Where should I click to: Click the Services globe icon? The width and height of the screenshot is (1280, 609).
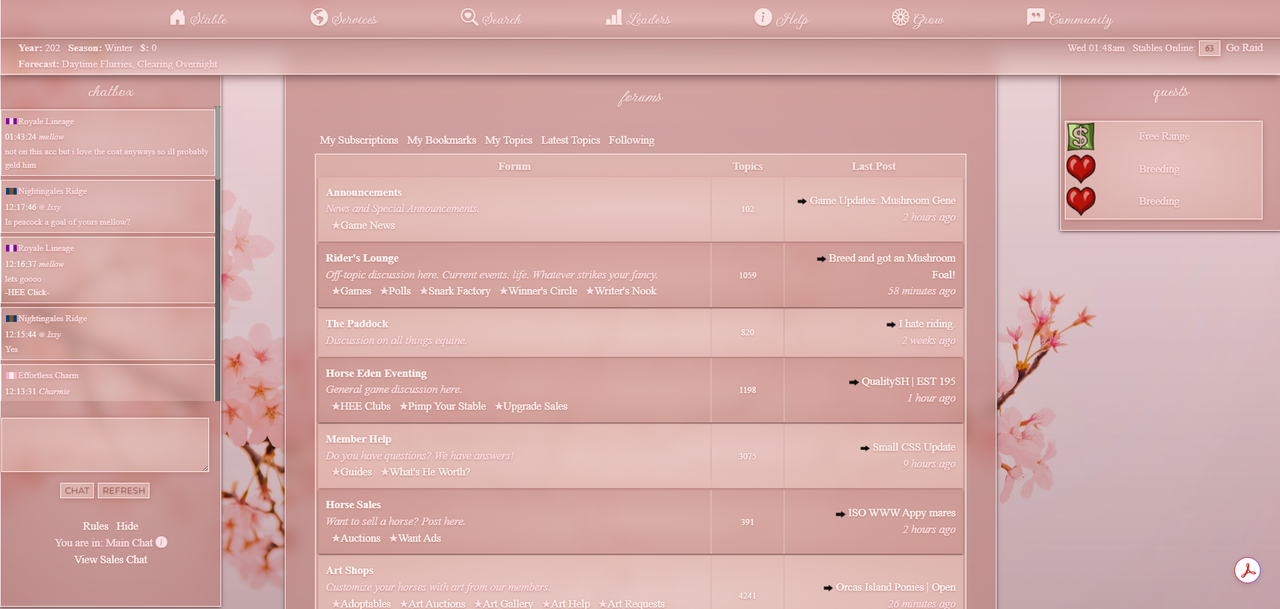[x=319, y=17]
